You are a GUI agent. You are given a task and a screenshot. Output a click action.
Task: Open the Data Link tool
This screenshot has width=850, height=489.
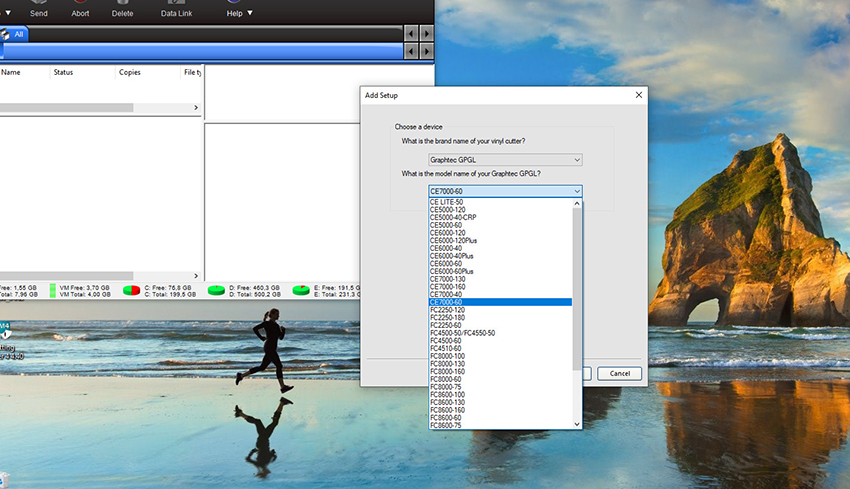tap(177, 10)
